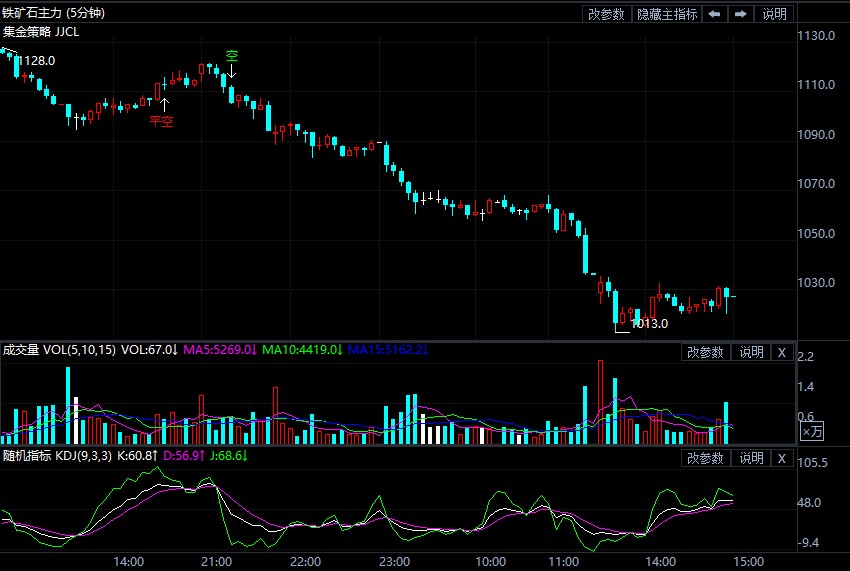Image resolution: width=850 pixels, height=571 pixels.
Task: Click the red 平空 cover-short signal marker
Action: [x=160, y=121]
